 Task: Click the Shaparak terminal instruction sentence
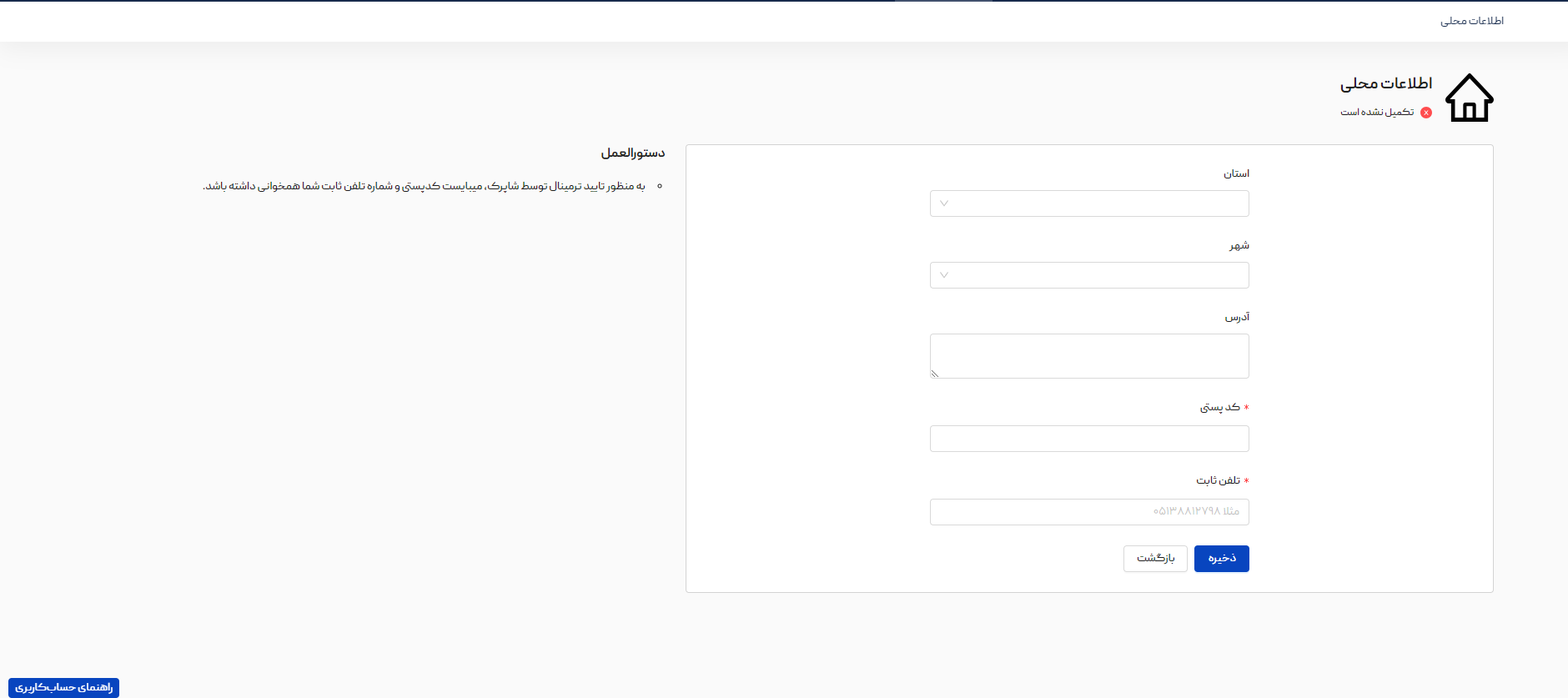point(425,186)
